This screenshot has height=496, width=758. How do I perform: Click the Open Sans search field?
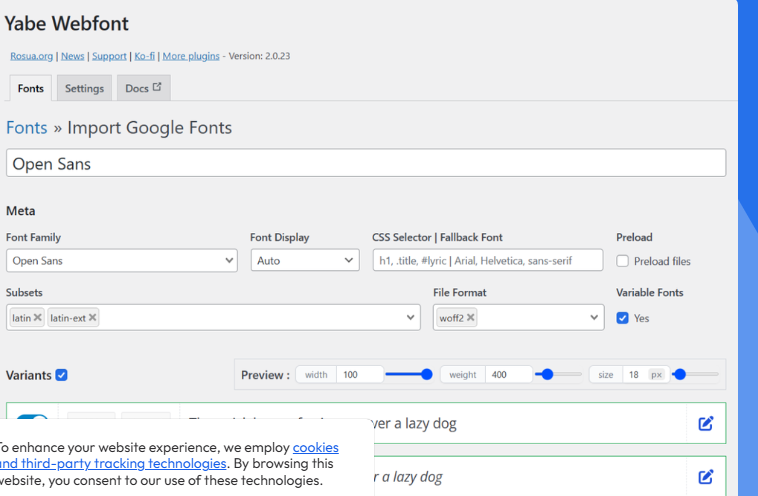[x=366, y=163]
